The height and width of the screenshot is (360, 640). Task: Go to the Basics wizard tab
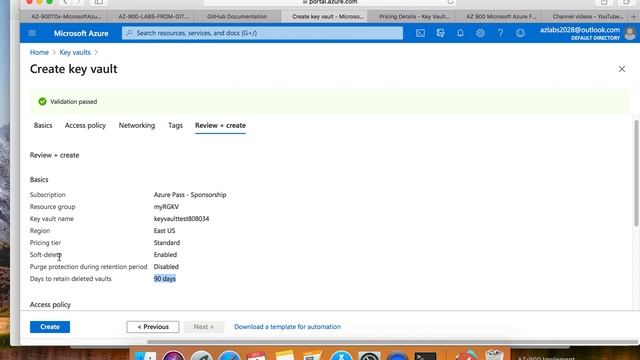[43, 125]
